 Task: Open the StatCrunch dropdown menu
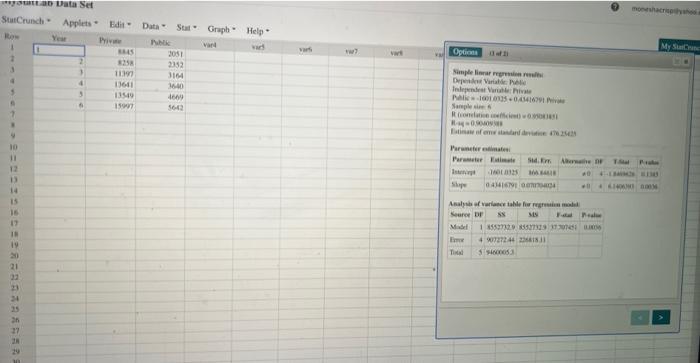(25, 21)
